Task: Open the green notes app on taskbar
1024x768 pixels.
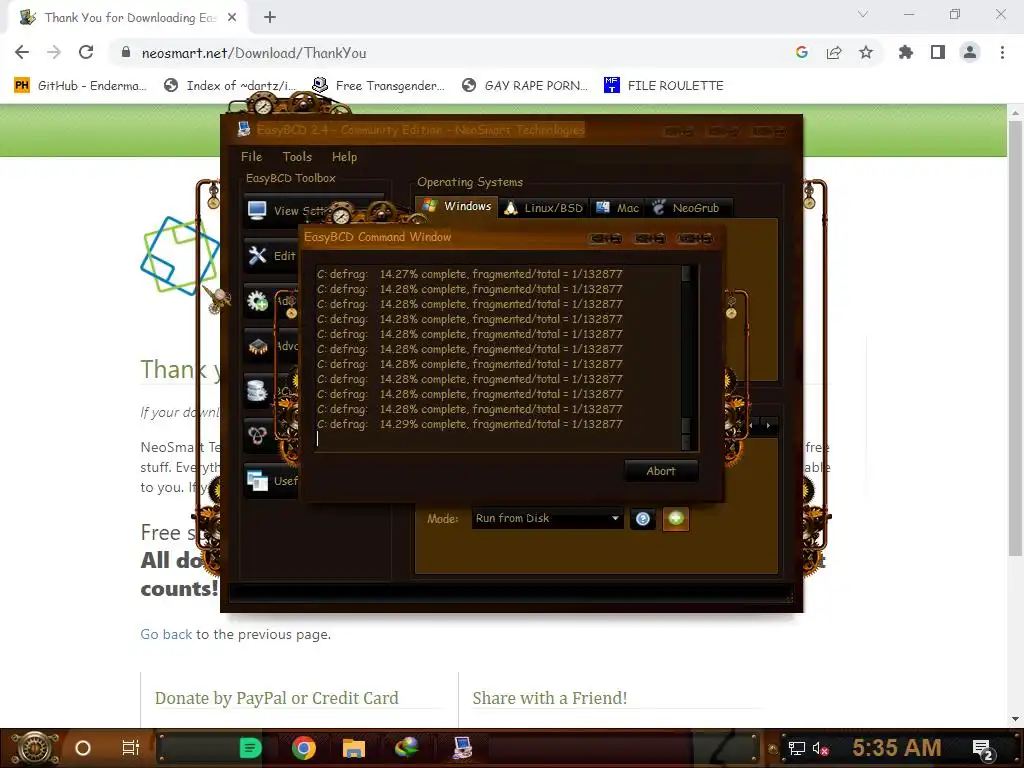Action: (250, 748)
